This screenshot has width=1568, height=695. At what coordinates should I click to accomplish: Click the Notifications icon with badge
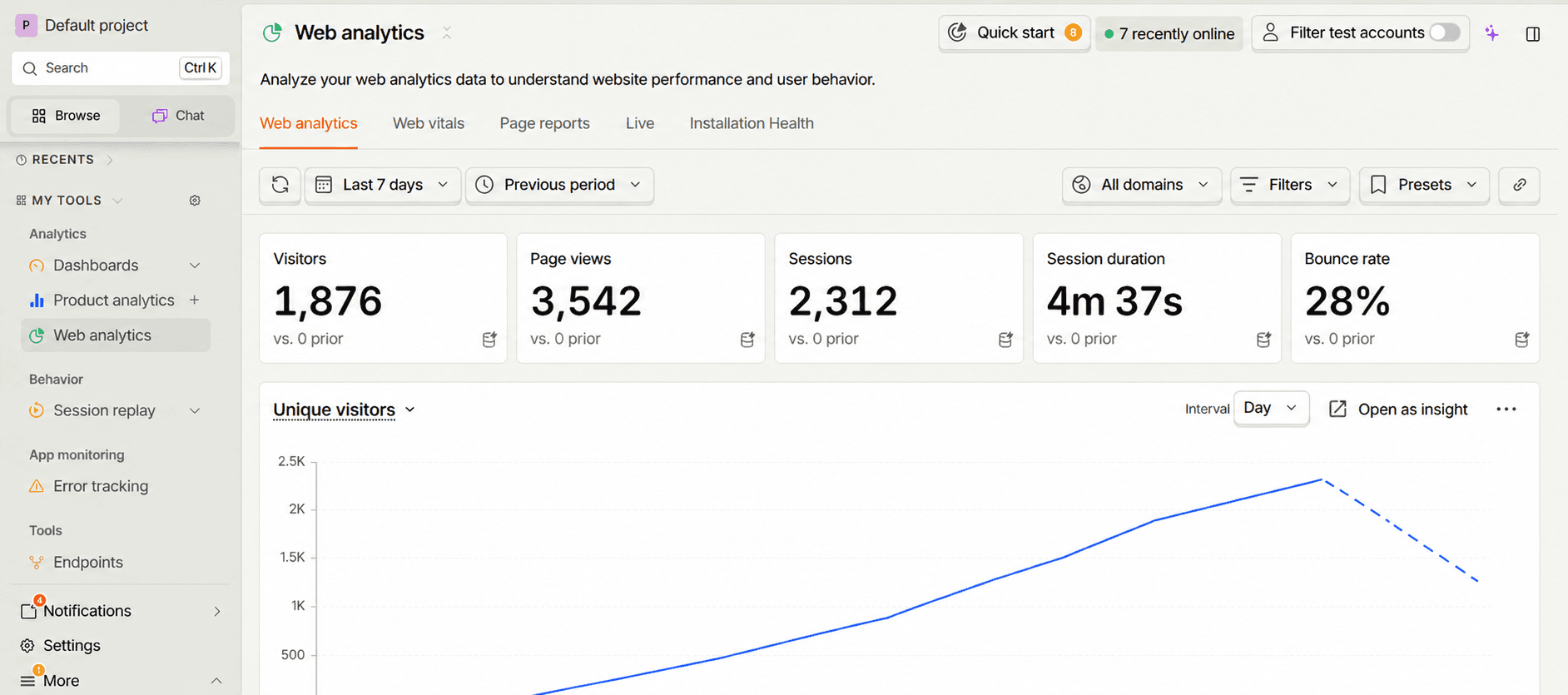coord(29,610)
